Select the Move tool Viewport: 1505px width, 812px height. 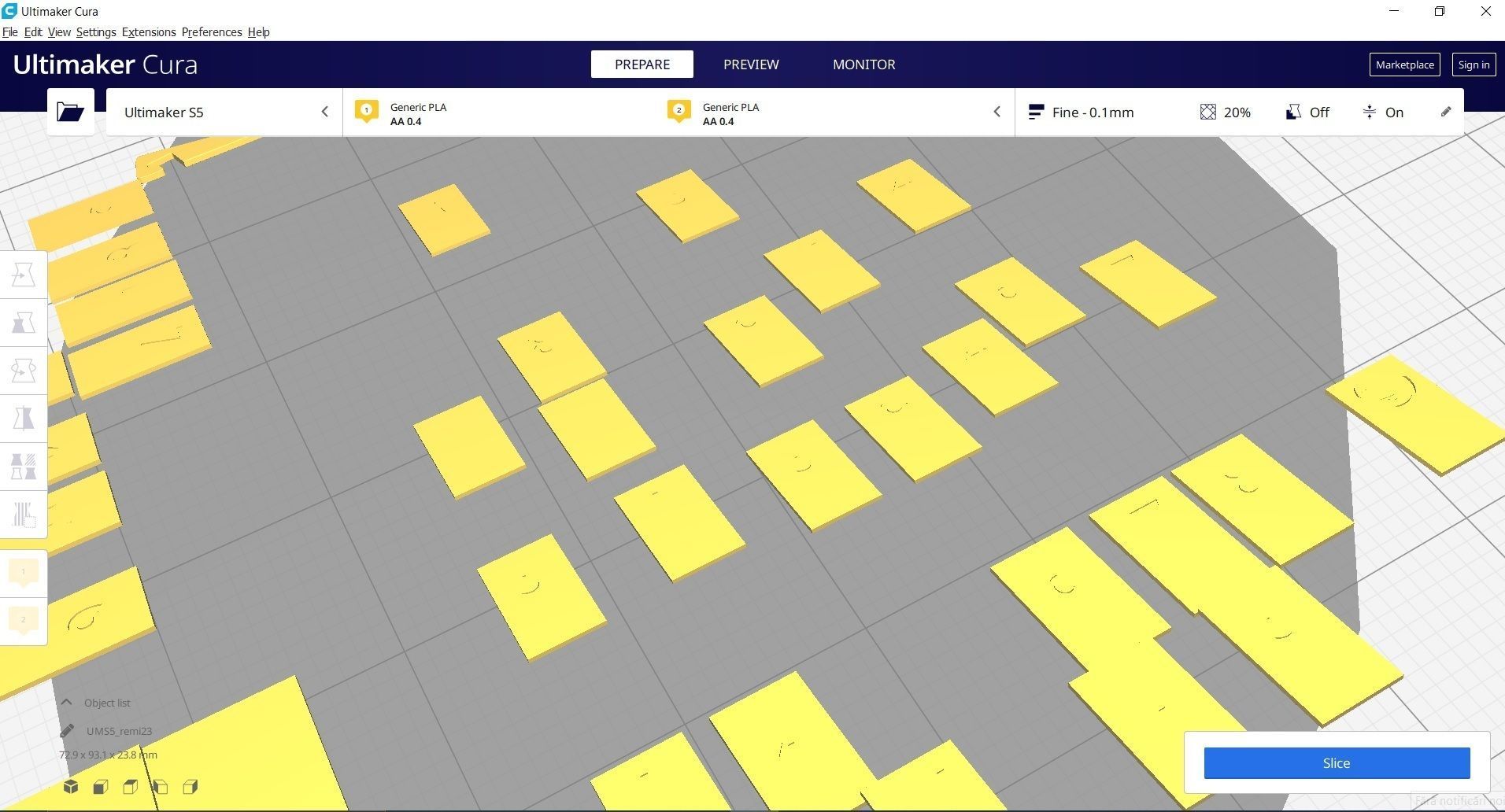tap(24, 275)
